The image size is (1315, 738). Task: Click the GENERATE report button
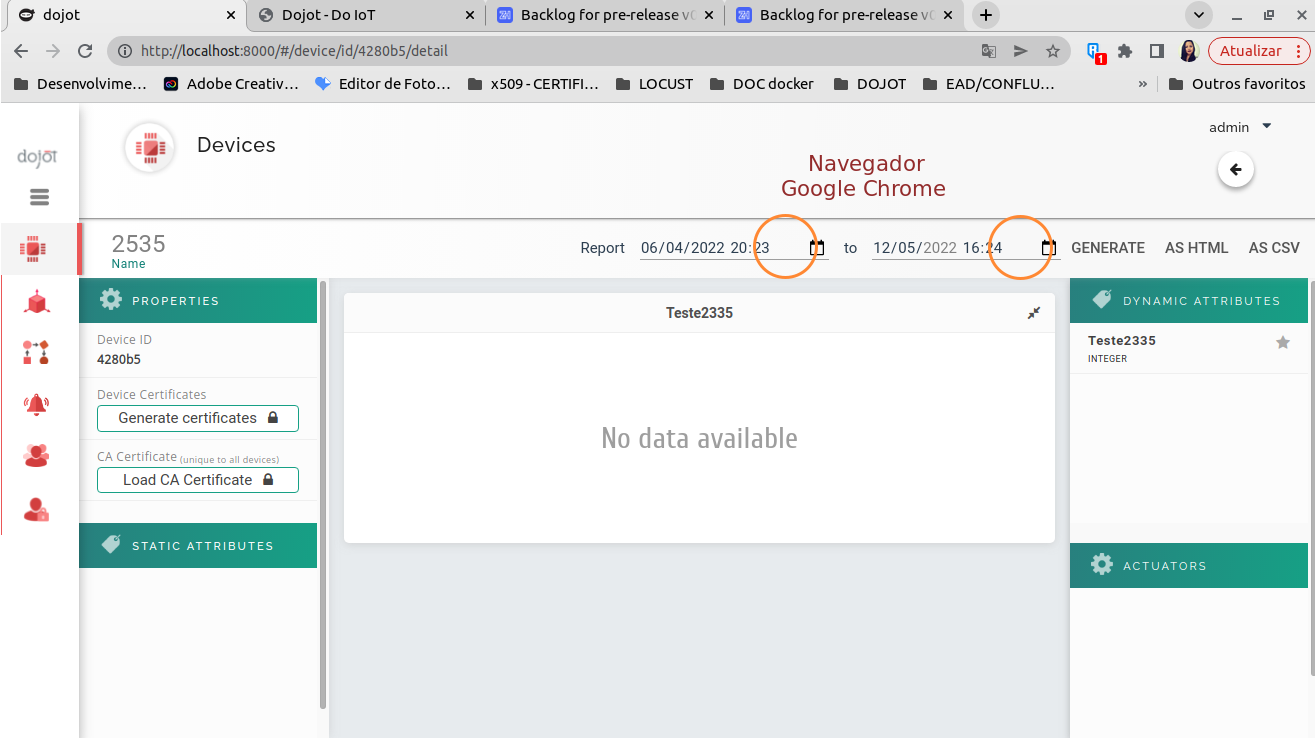[x=1107, y=247]
